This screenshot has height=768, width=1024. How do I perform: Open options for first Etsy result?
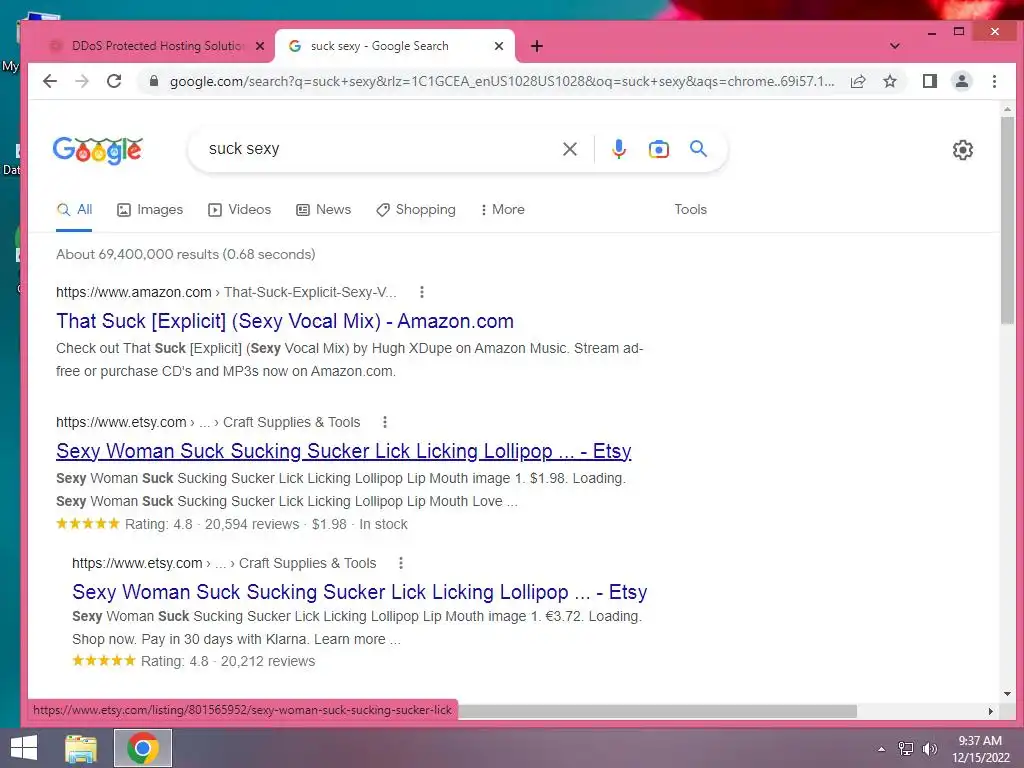[x=385, y=422]
